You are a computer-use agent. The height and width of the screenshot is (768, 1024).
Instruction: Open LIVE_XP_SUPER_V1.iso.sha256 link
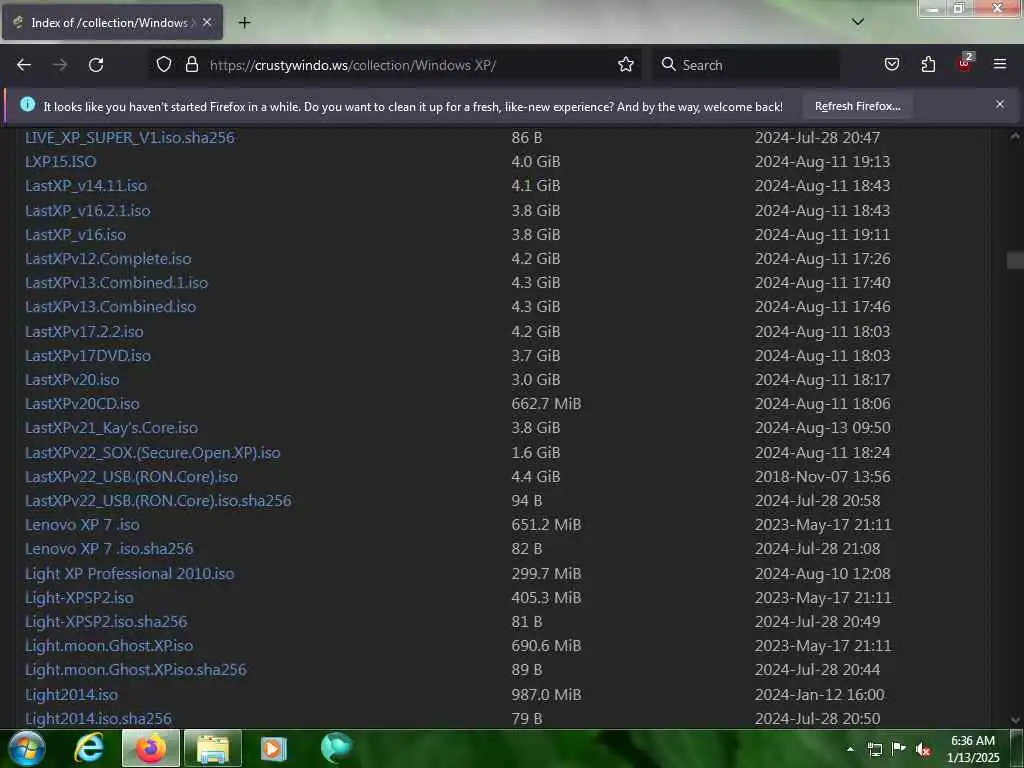[x=129, y=138]
